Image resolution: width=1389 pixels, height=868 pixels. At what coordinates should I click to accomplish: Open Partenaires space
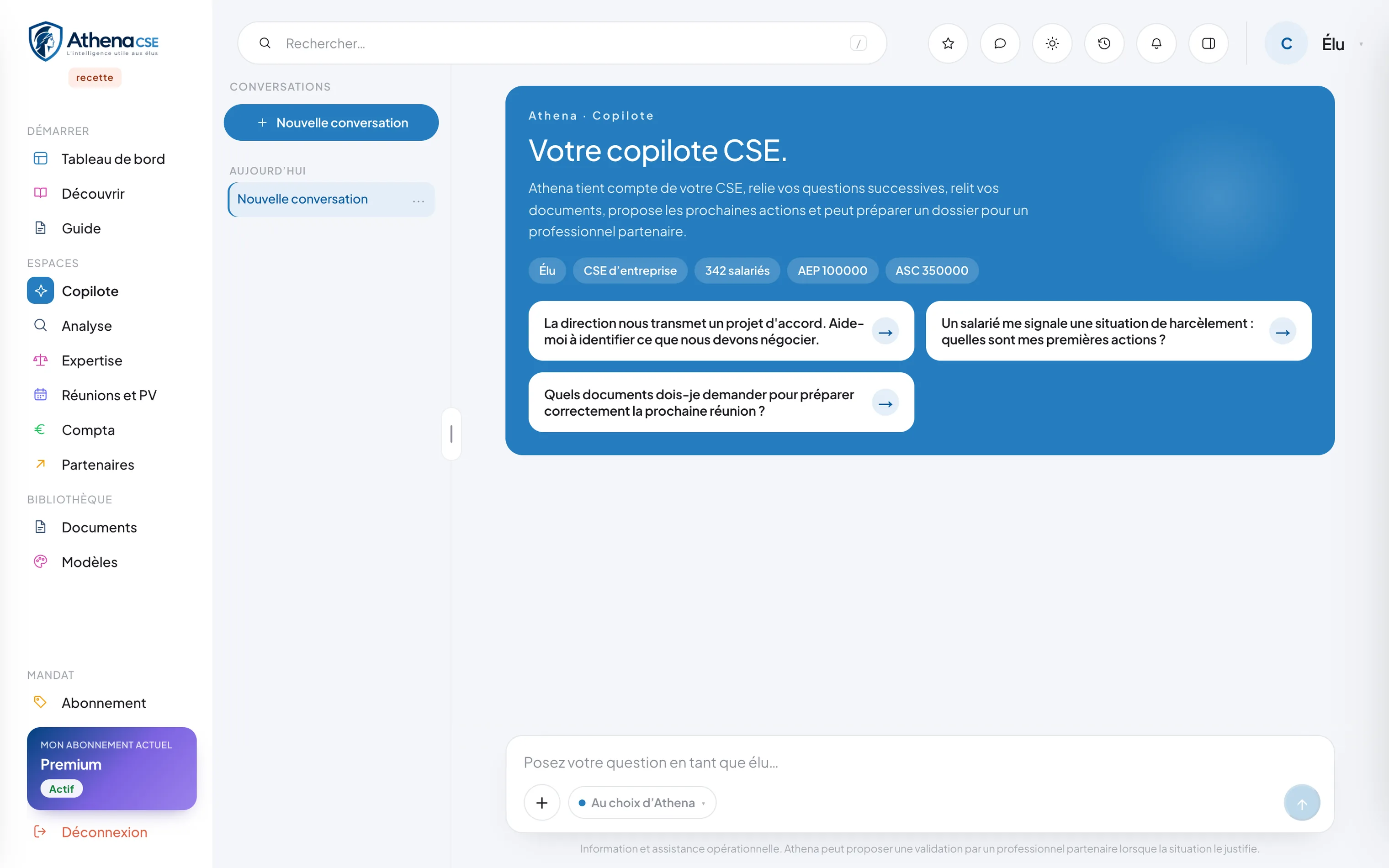tap(112, 465)
